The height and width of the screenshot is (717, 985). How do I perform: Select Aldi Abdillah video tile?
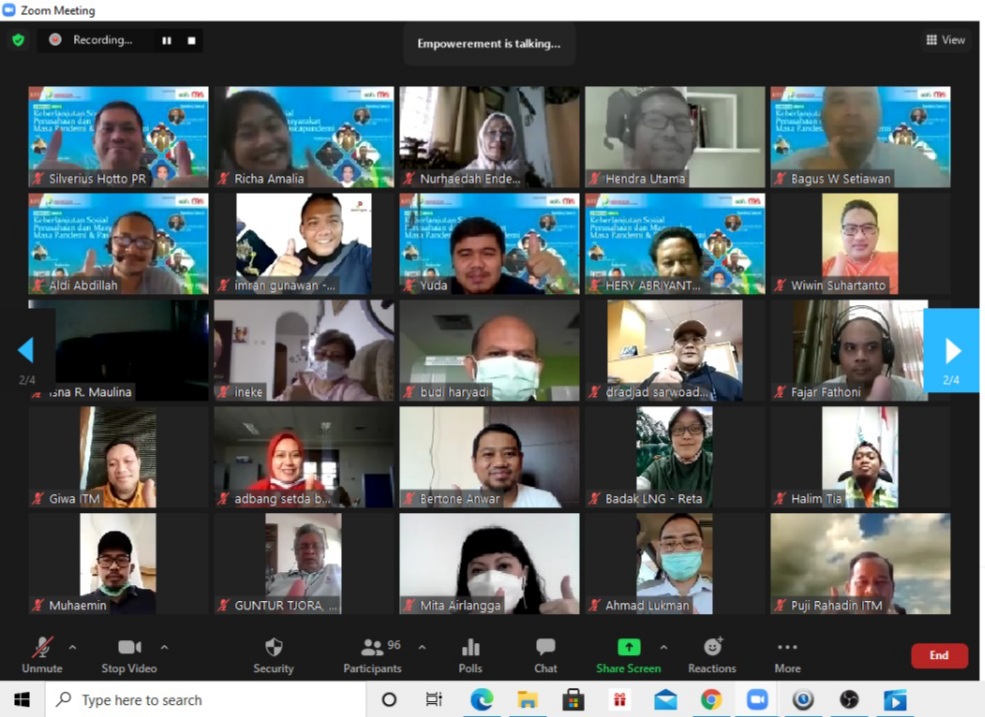pos(118,244)
